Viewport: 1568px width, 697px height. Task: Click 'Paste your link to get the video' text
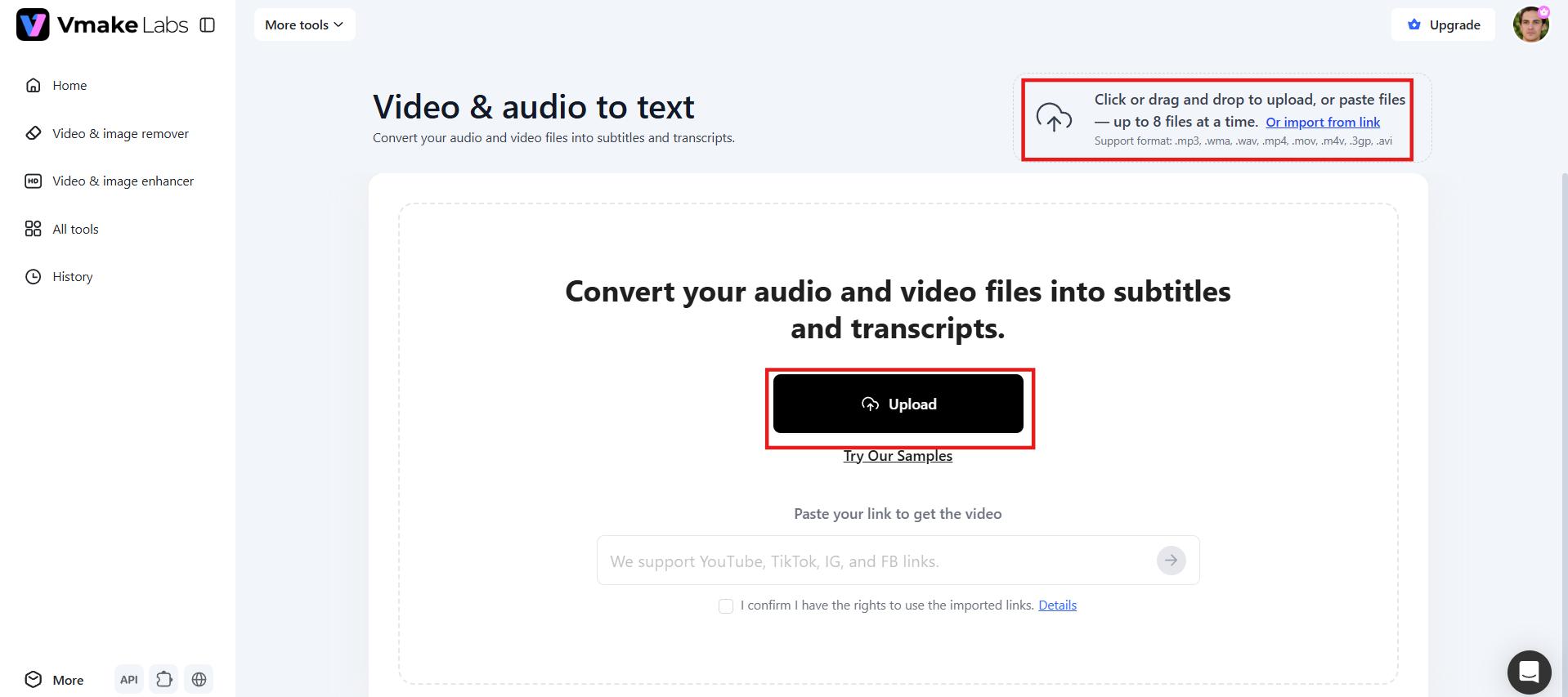(x=898, y=514)
